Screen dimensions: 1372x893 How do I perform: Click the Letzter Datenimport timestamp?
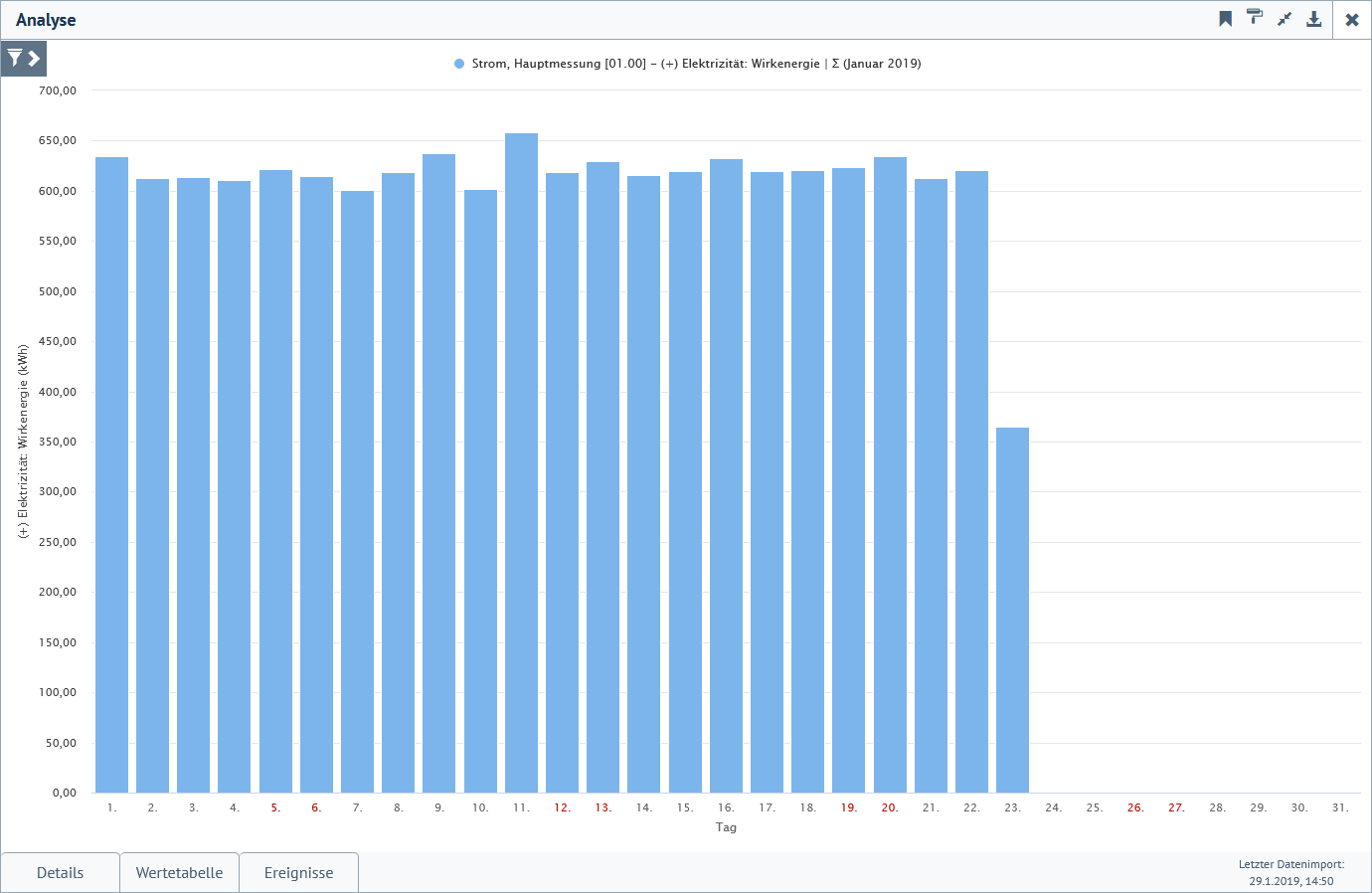(x=1290, y=873)
